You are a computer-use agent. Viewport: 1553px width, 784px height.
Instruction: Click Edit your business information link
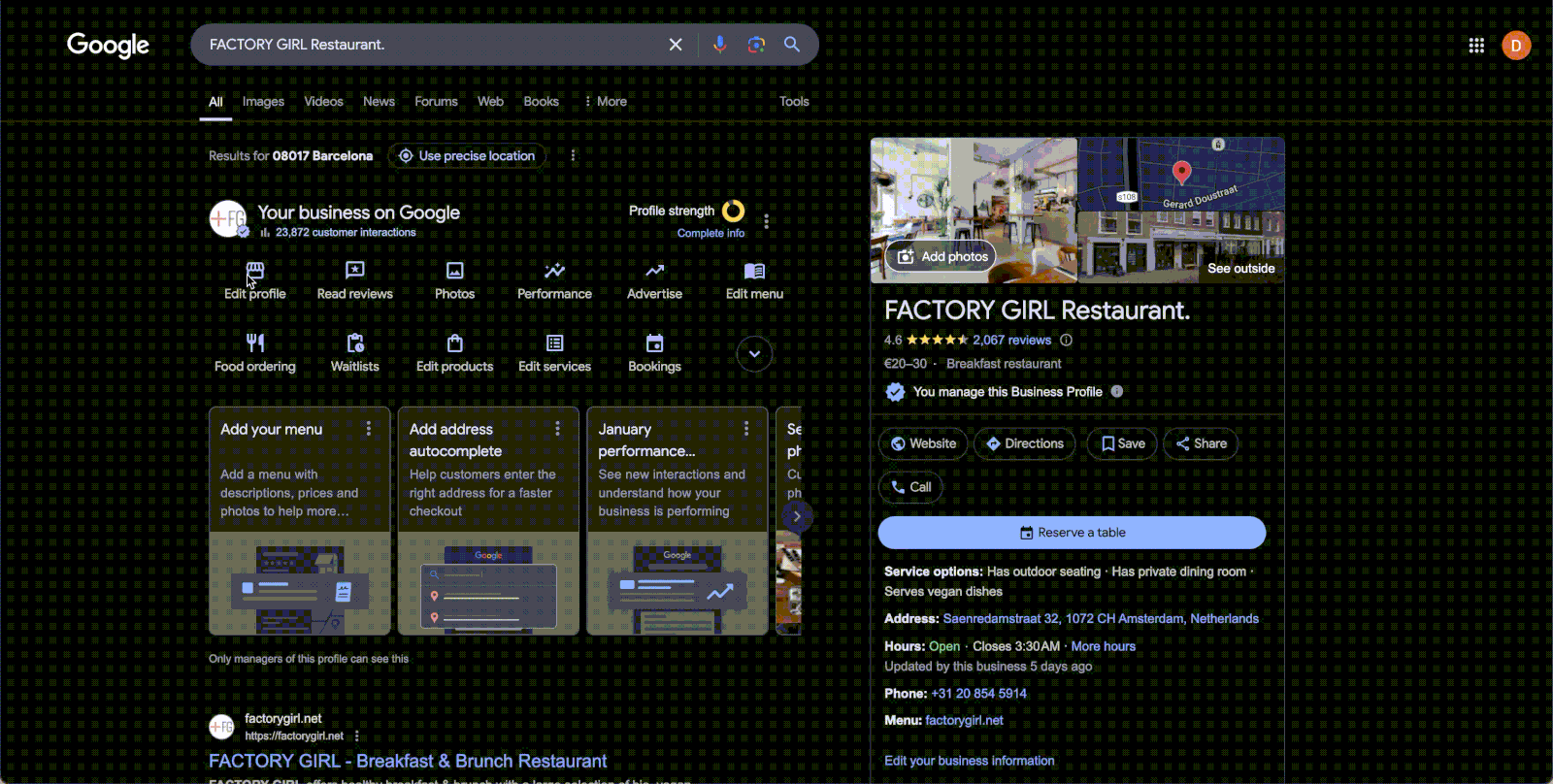click(x=969, y=761)
